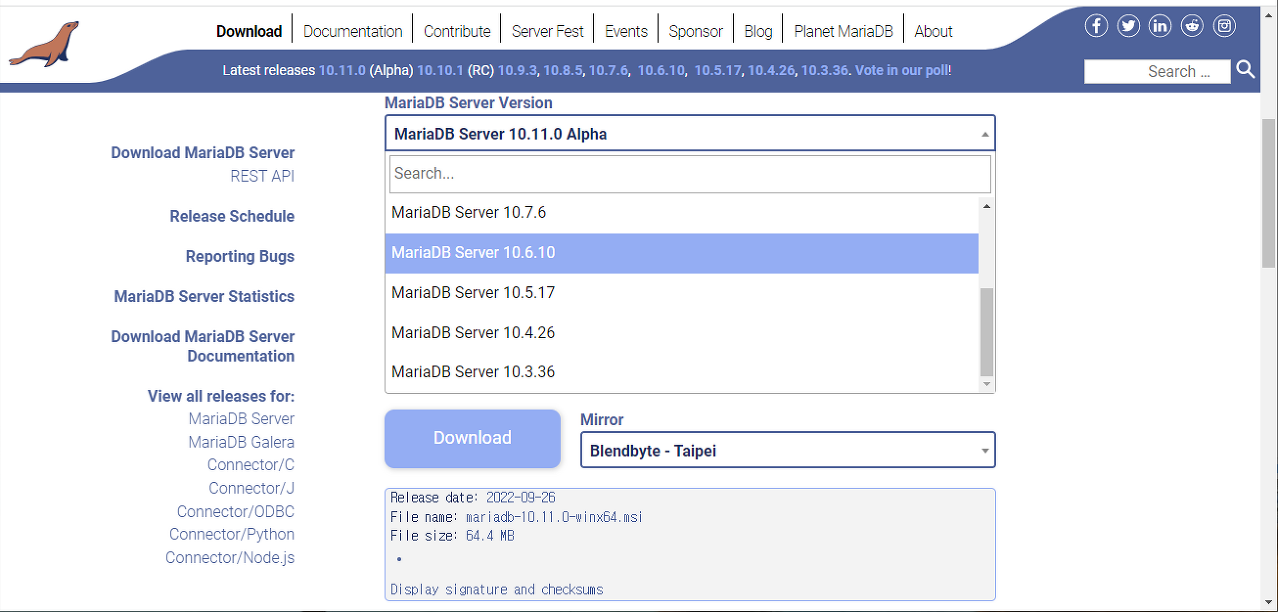This screenshot has width=1278, height=612.
Task: Open latest release 10.10.1 link
Action: pos(440,70)
